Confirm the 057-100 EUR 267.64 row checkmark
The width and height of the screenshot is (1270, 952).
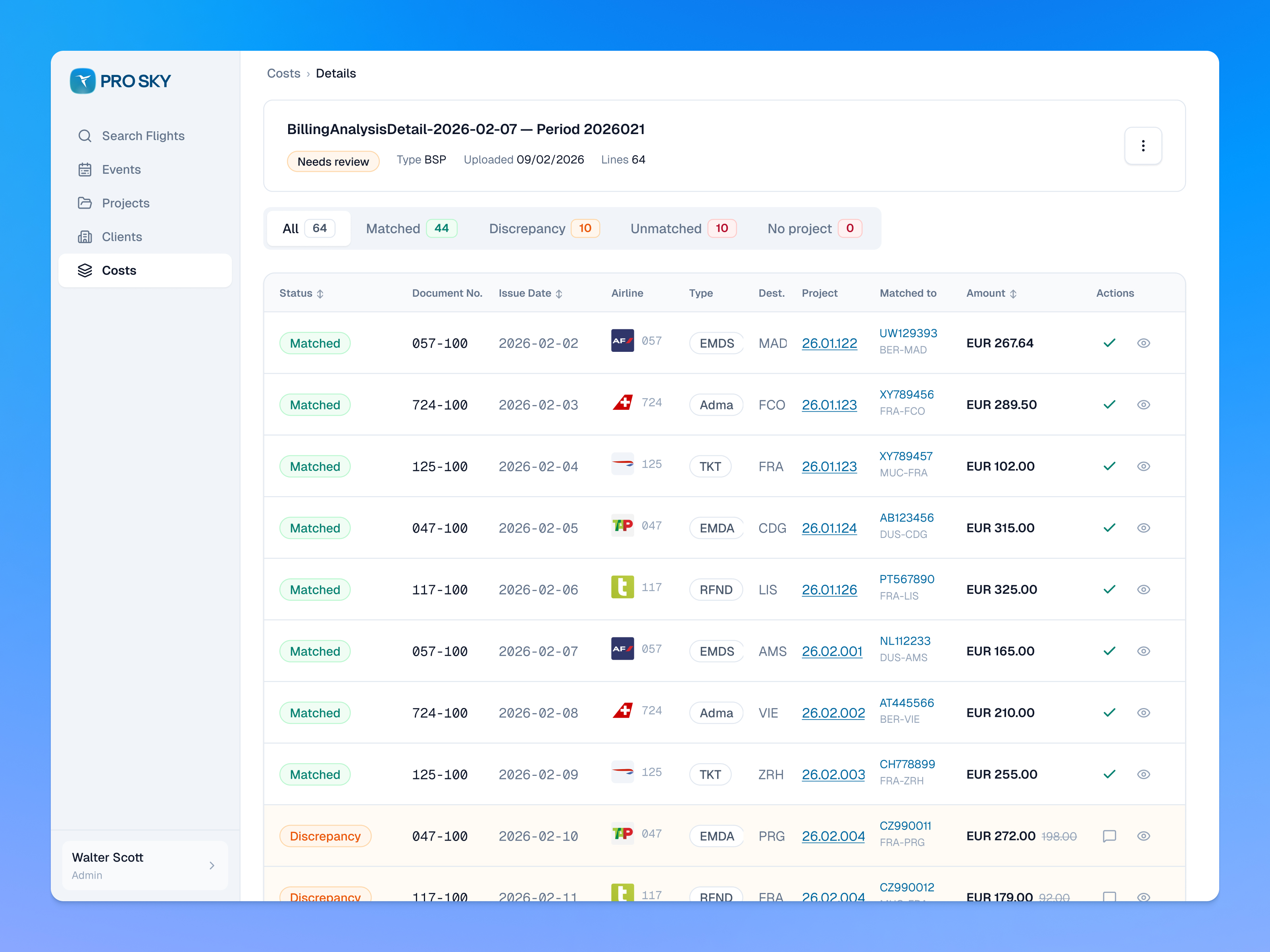[x=1109, y=343]
